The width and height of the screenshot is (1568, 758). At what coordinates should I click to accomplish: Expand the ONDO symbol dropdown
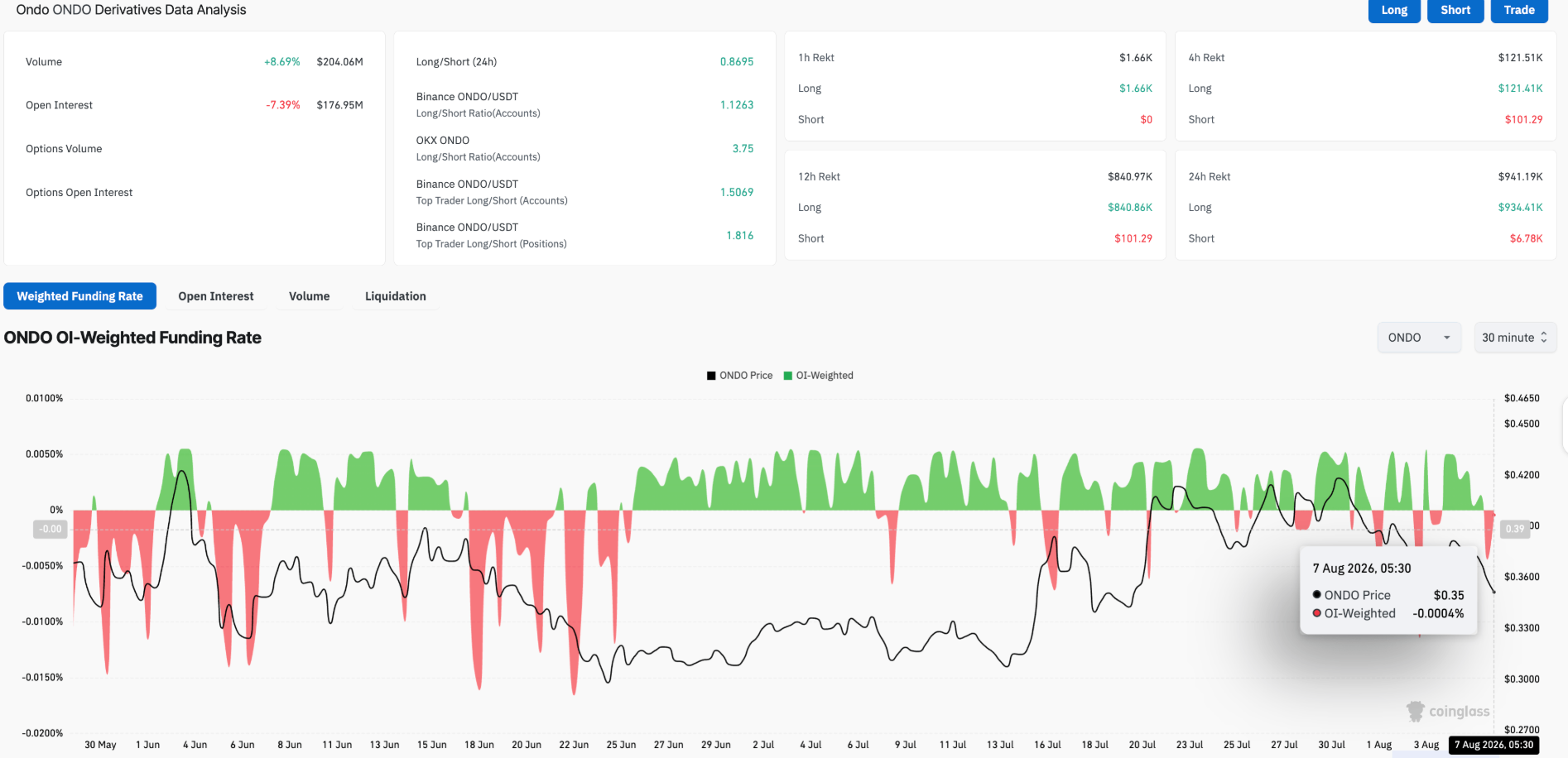(x=1419, y=338)
